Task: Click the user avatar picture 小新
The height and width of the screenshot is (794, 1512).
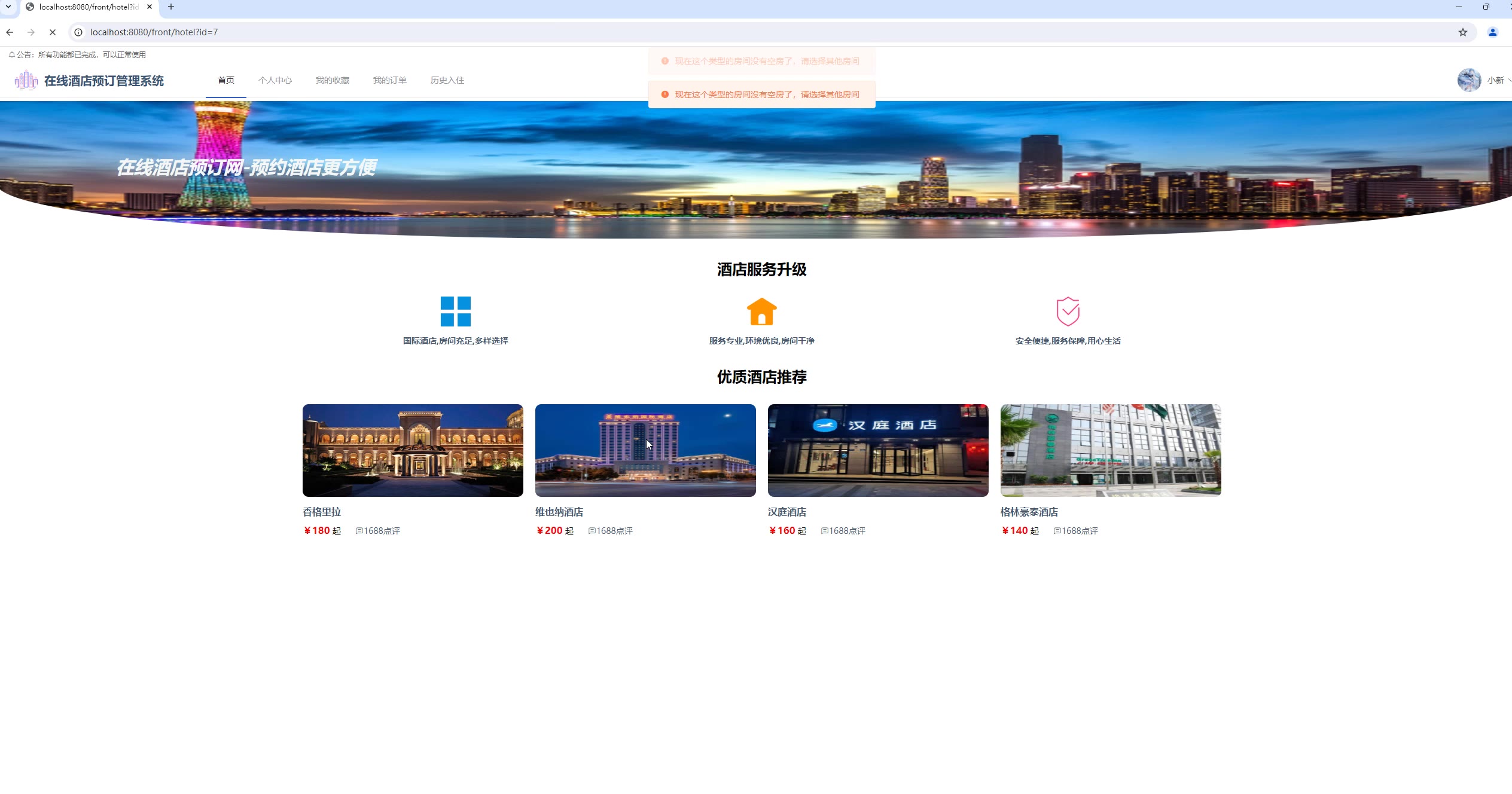Action: click(x=1468, y=80)
